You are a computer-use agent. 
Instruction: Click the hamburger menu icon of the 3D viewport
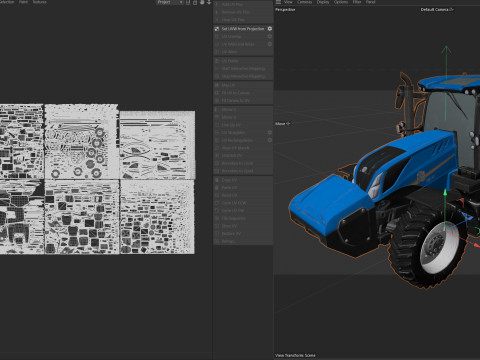278,2
